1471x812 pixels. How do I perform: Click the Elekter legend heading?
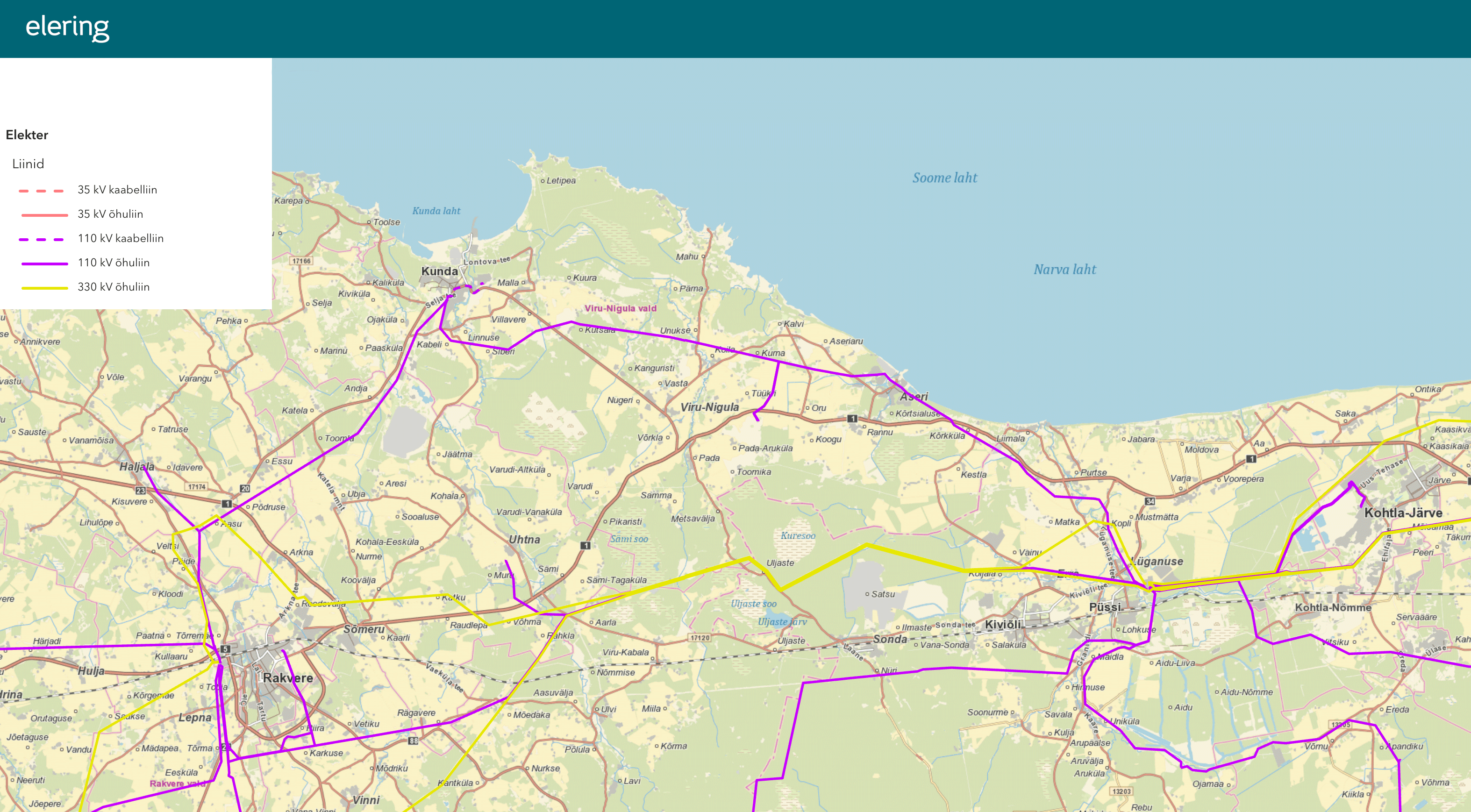click(27, 135)
